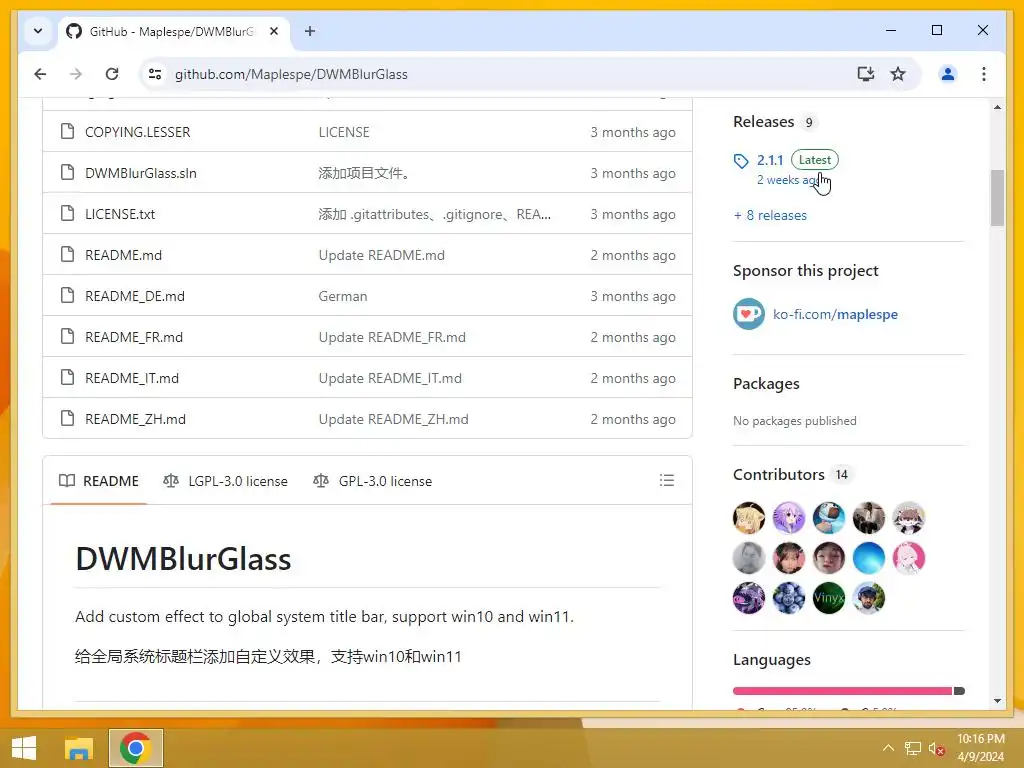Viewport: 1024px width, 768px height.
Task: Open the 'German' commit message
Action: pos(343,296)
